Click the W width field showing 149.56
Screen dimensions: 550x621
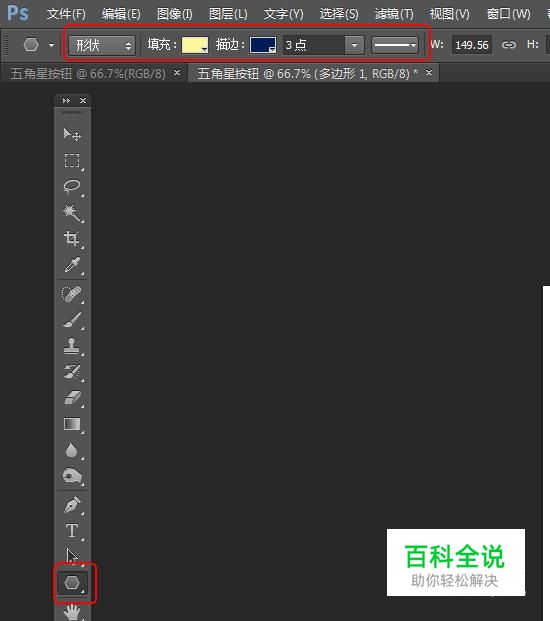[x=472, y=45]
